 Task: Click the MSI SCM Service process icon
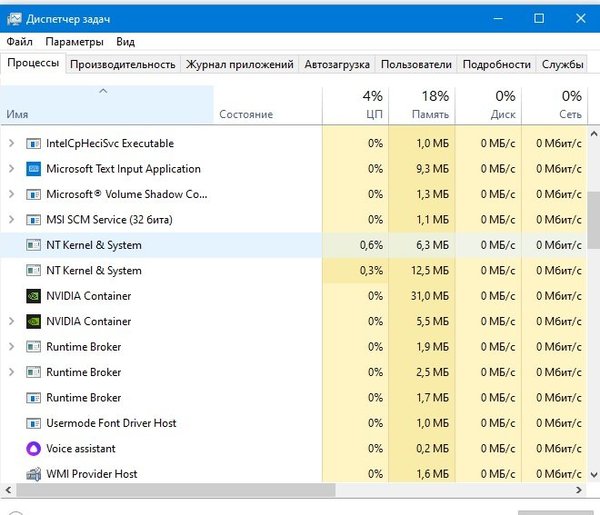pos(31,220)
